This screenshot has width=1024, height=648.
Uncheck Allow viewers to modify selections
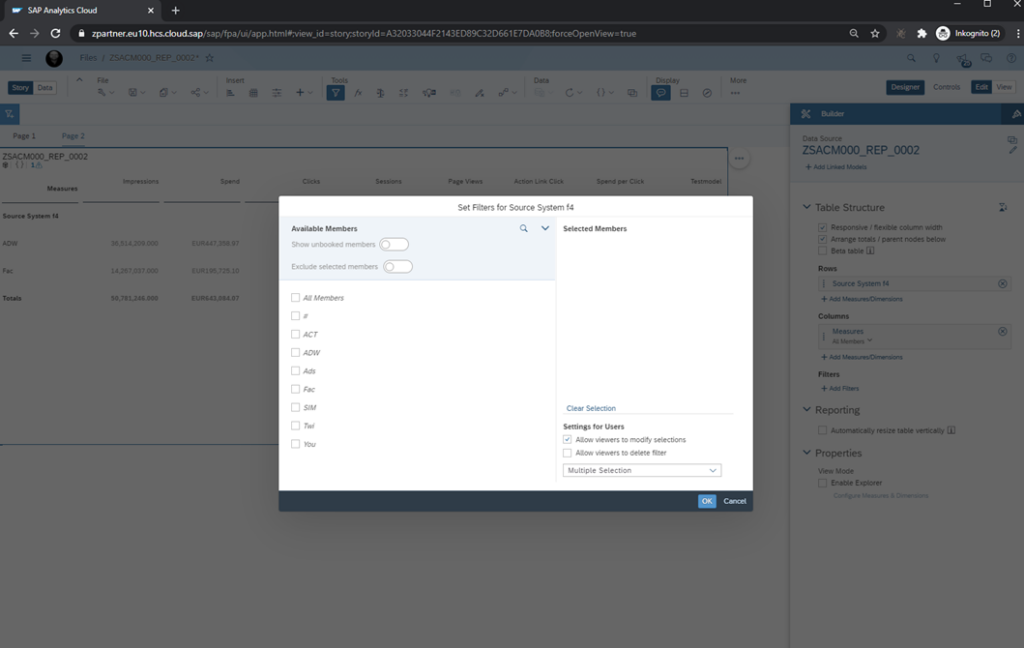click(567, 440)
